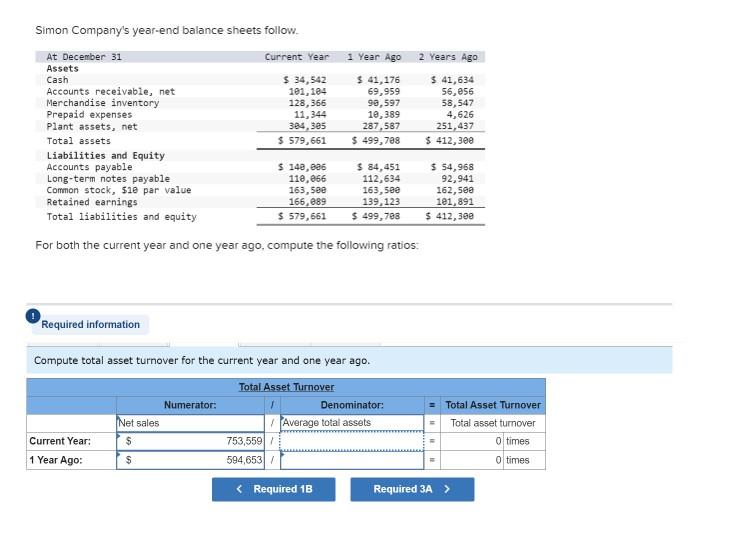Click Current Year net sales field 753,559

(x=190, y=441)
